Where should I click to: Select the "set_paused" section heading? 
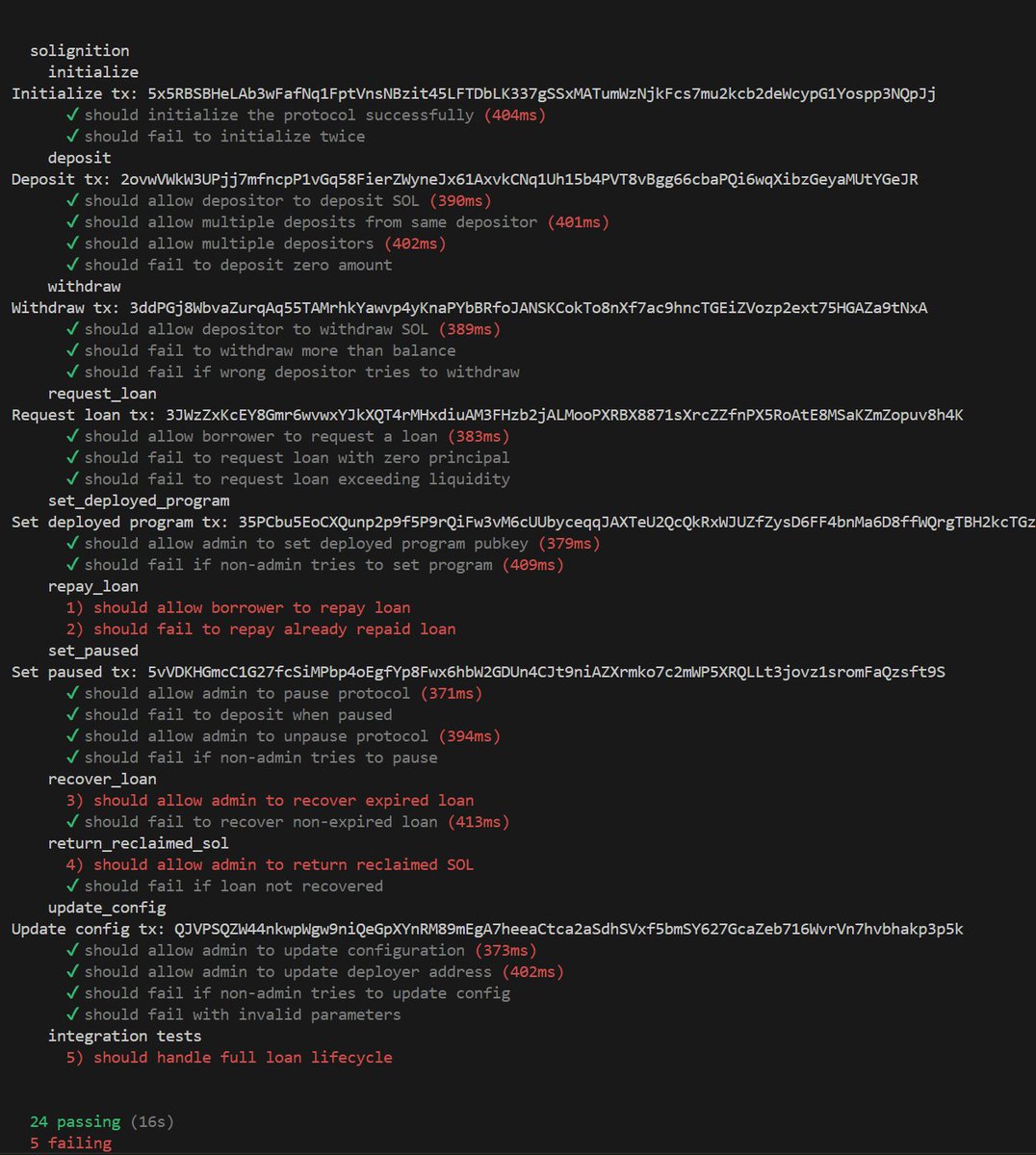(93, 650)
